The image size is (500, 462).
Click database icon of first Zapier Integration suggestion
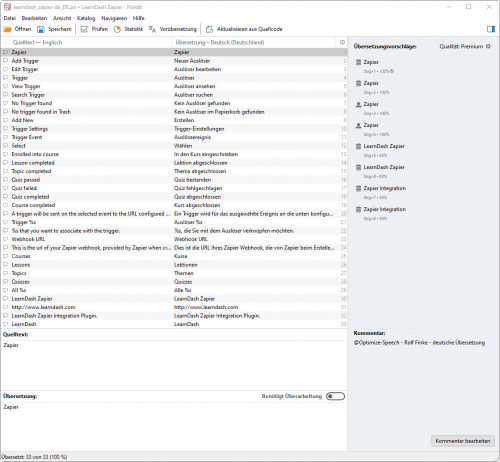(358, 188)
